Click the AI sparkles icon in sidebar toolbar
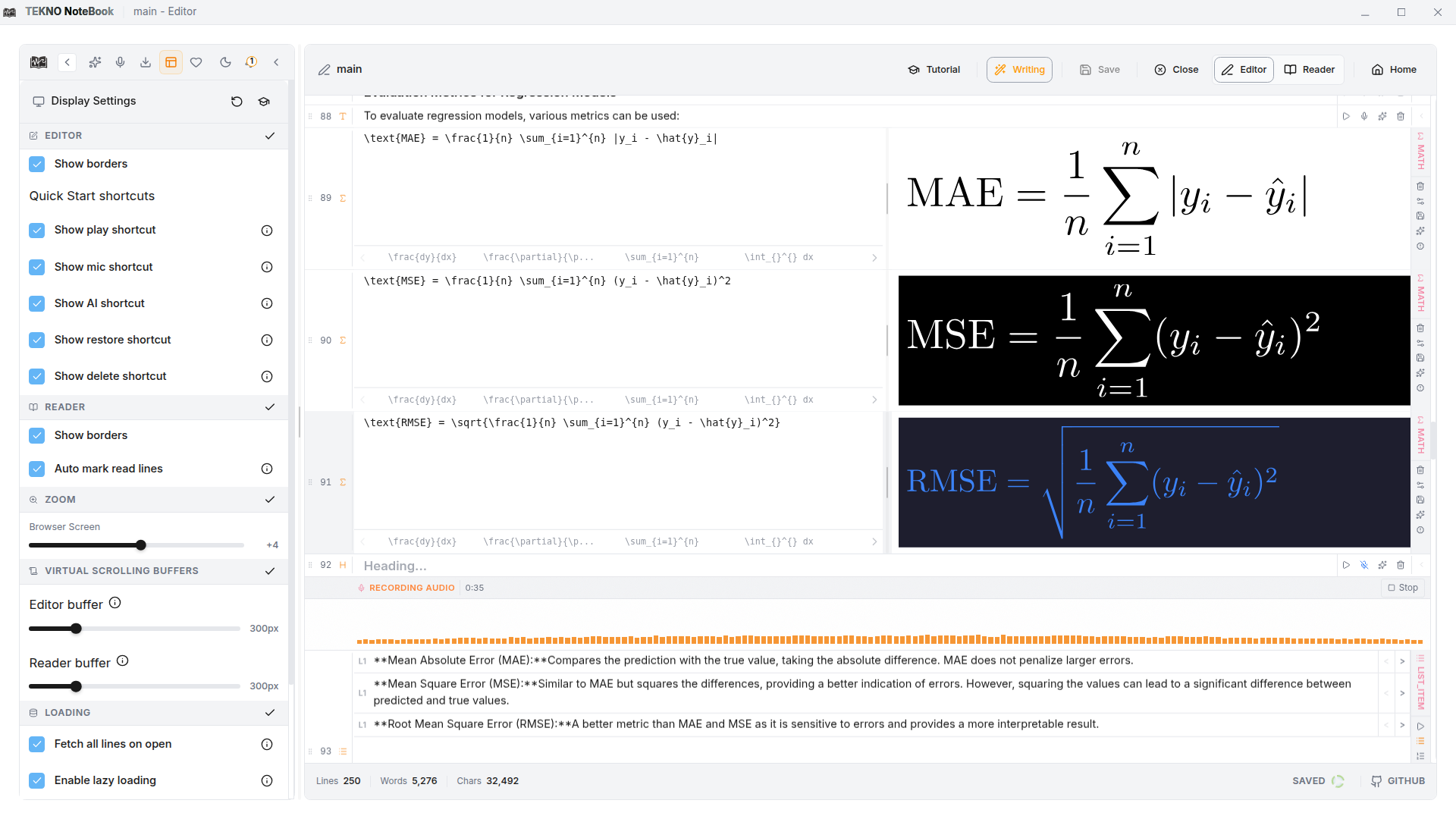This screenshot has height=819, width=1456. [x=95, y=62]
